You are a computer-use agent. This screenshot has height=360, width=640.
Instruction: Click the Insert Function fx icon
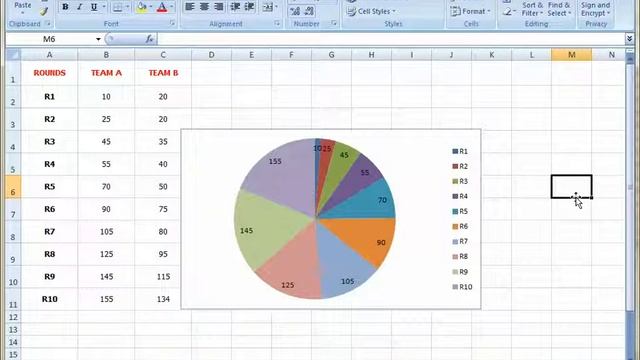[x=150, y=39]
